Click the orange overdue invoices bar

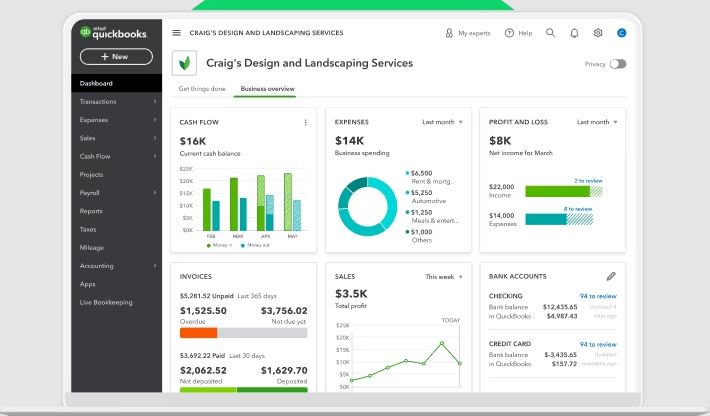tap(198, 333)
